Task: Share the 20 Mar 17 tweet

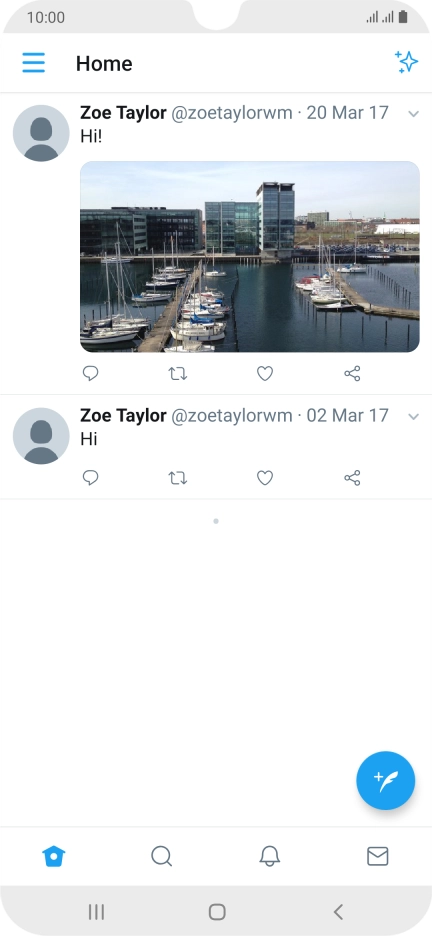Action: pos(352,374)
